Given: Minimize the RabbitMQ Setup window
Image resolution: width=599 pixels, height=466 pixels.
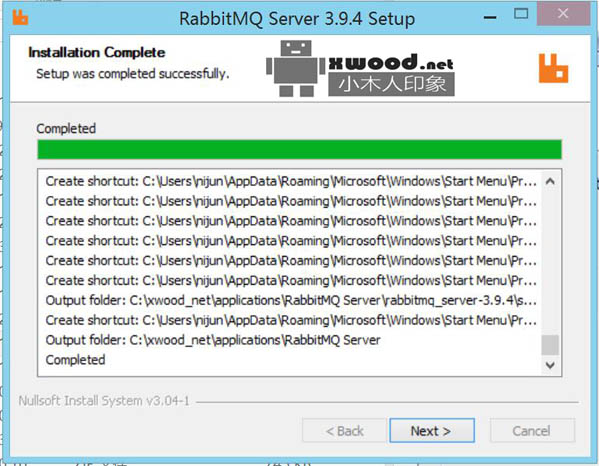Looking at the screenshot, I should point(490,17).
